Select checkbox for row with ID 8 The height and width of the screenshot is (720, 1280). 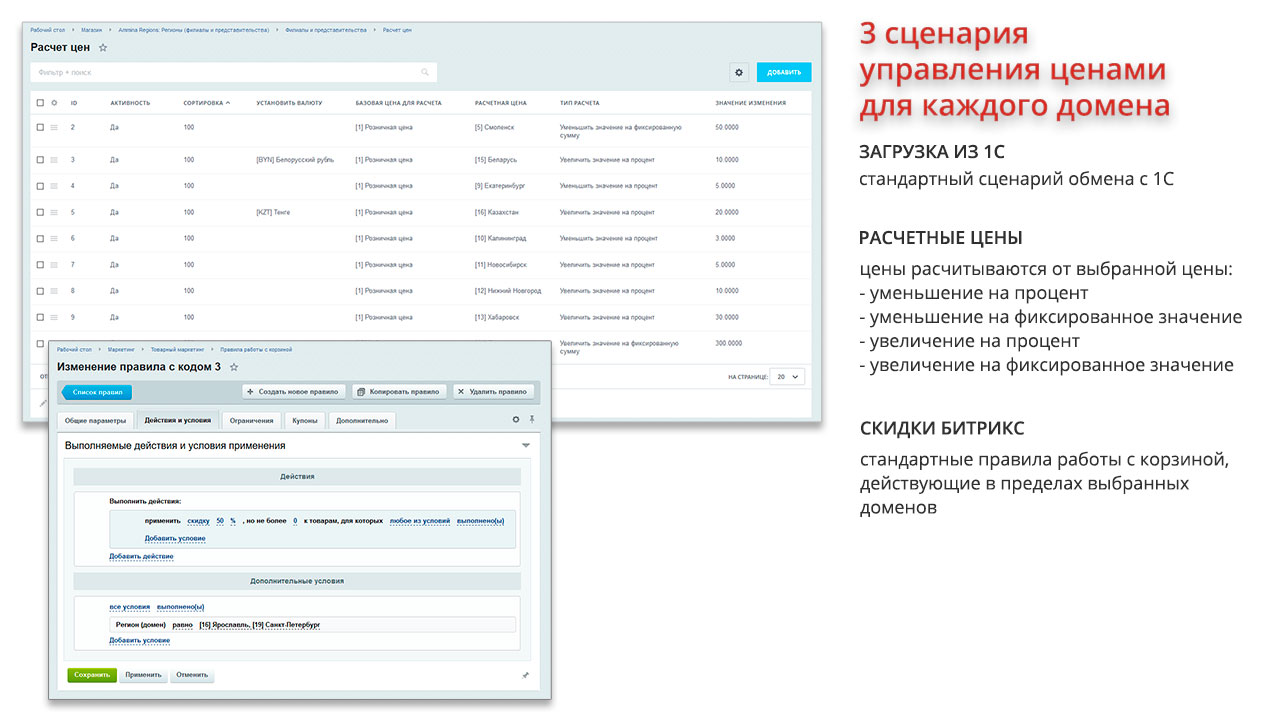[x=40, y=291]
